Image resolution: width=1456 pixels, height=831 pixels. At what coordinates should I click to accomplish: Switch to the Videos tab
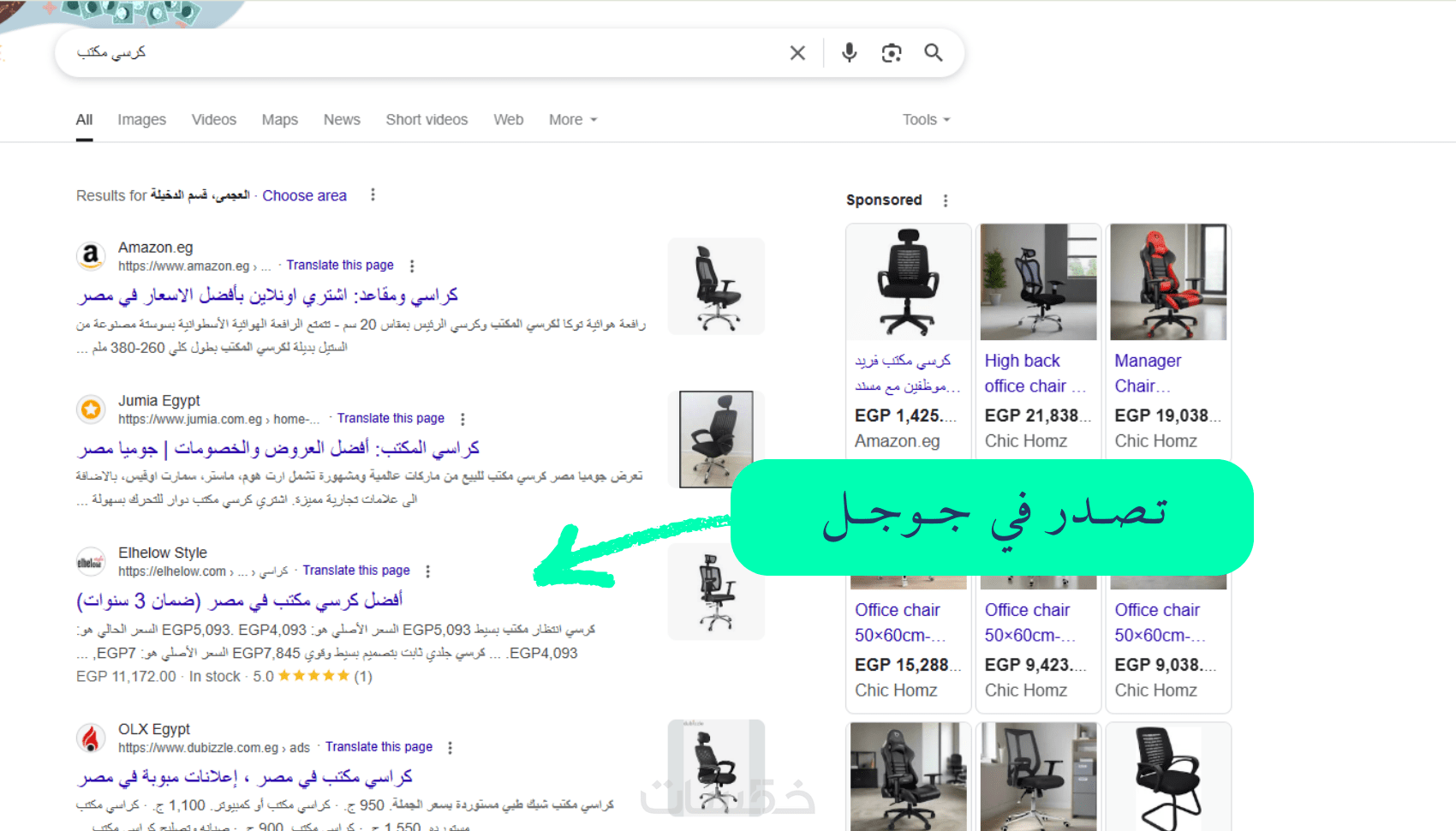click(214, 120)
